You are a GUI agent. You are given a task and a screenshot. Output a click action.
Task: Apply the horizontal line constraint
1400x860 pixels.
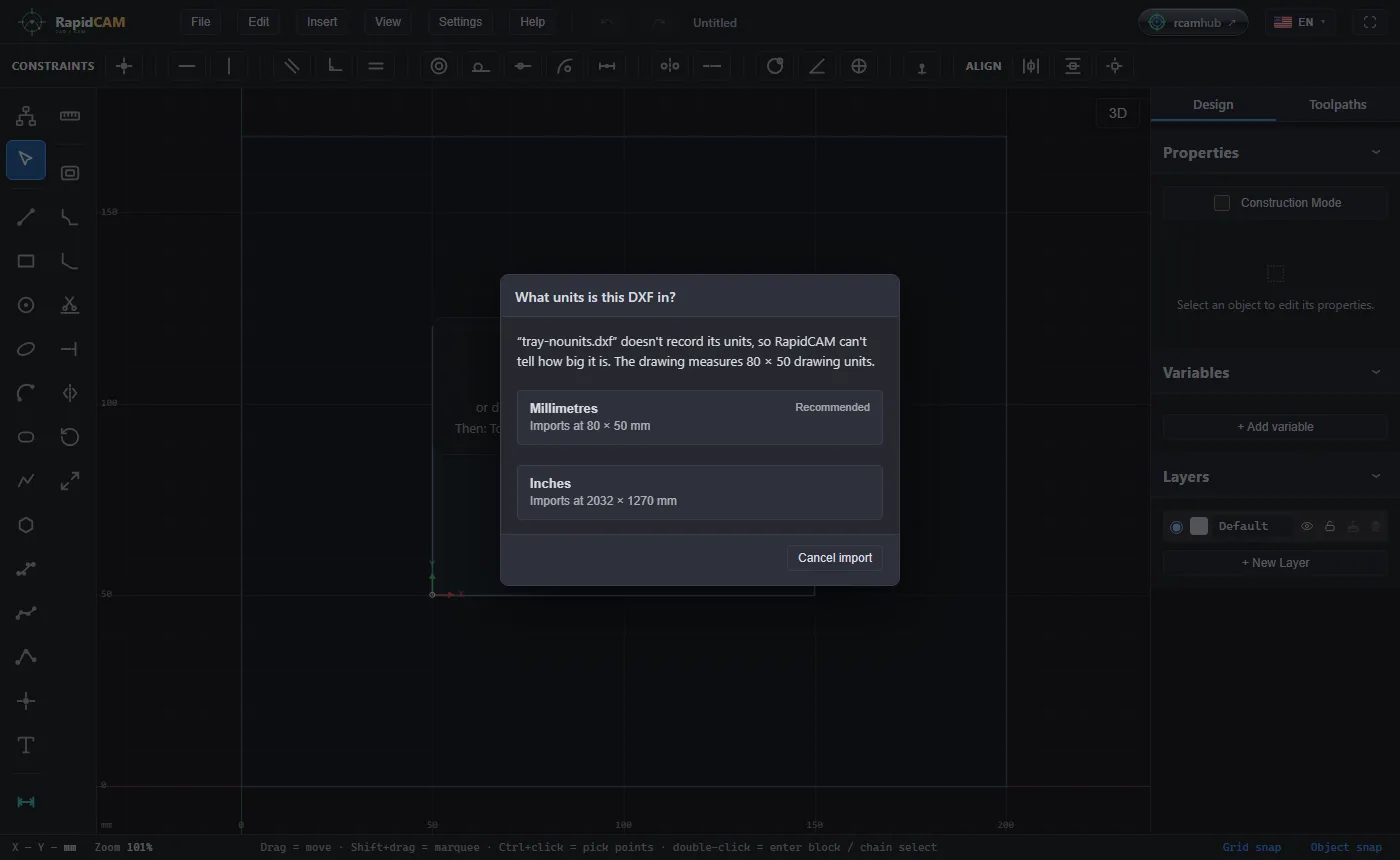[x=187, y=66]
